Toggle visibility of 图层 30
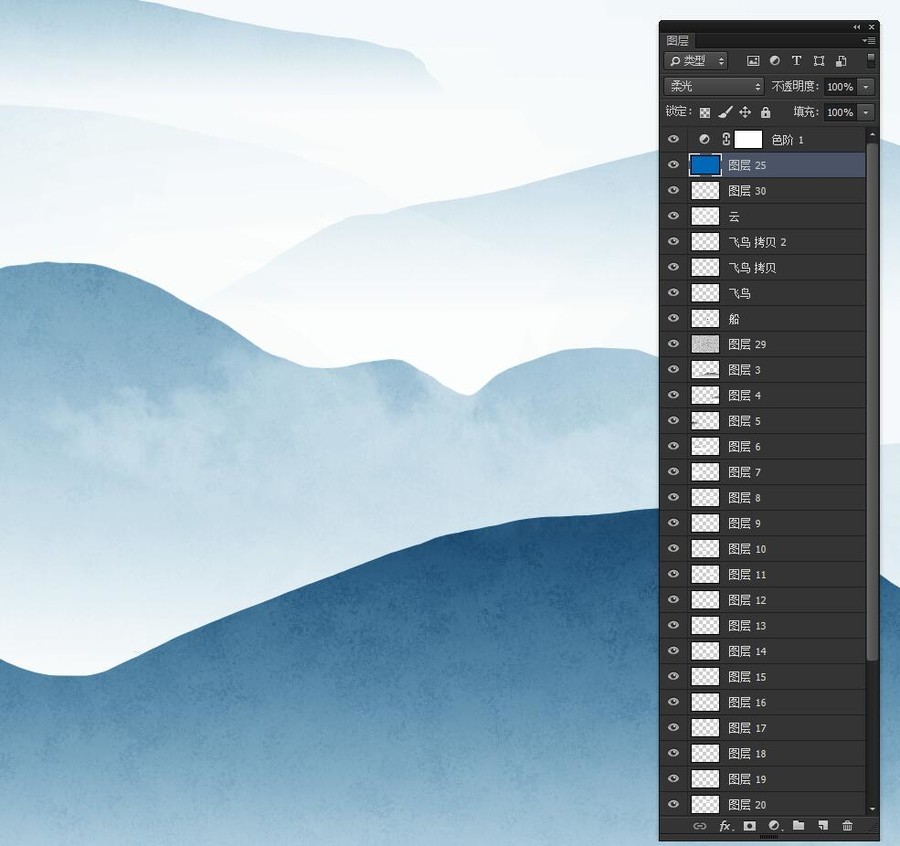 (673, 190)
